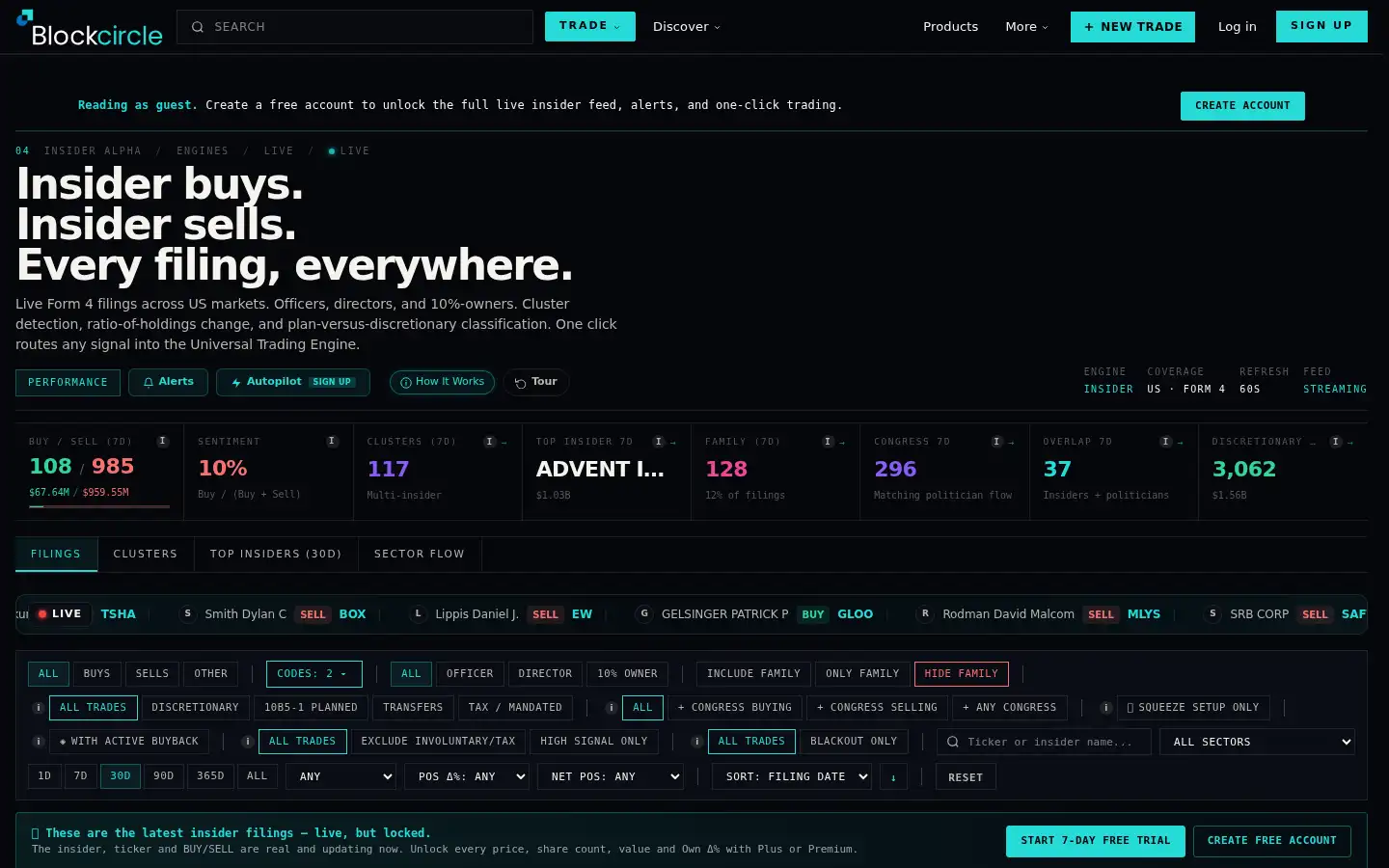Filter by OFFICER role
1389x868 pixels.
pyautogui.click(x=470, y=674)
